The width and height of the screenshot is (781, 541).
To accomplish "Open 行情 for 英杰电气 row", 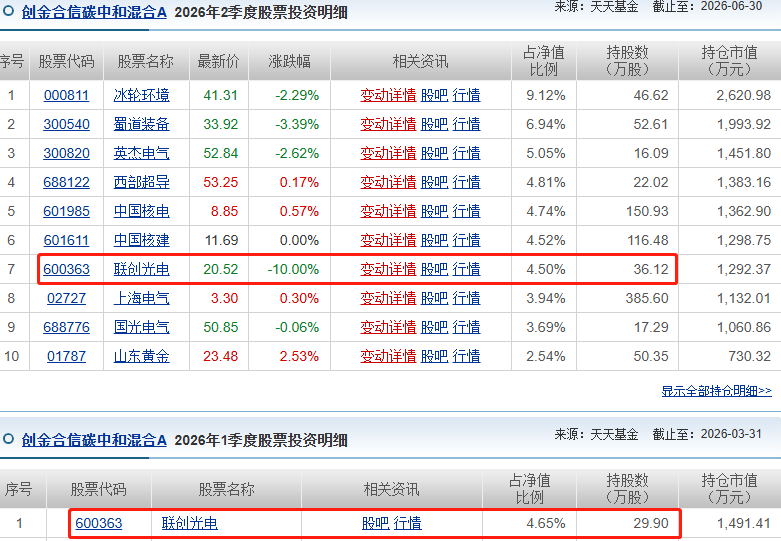I will [x=466, y=153].
